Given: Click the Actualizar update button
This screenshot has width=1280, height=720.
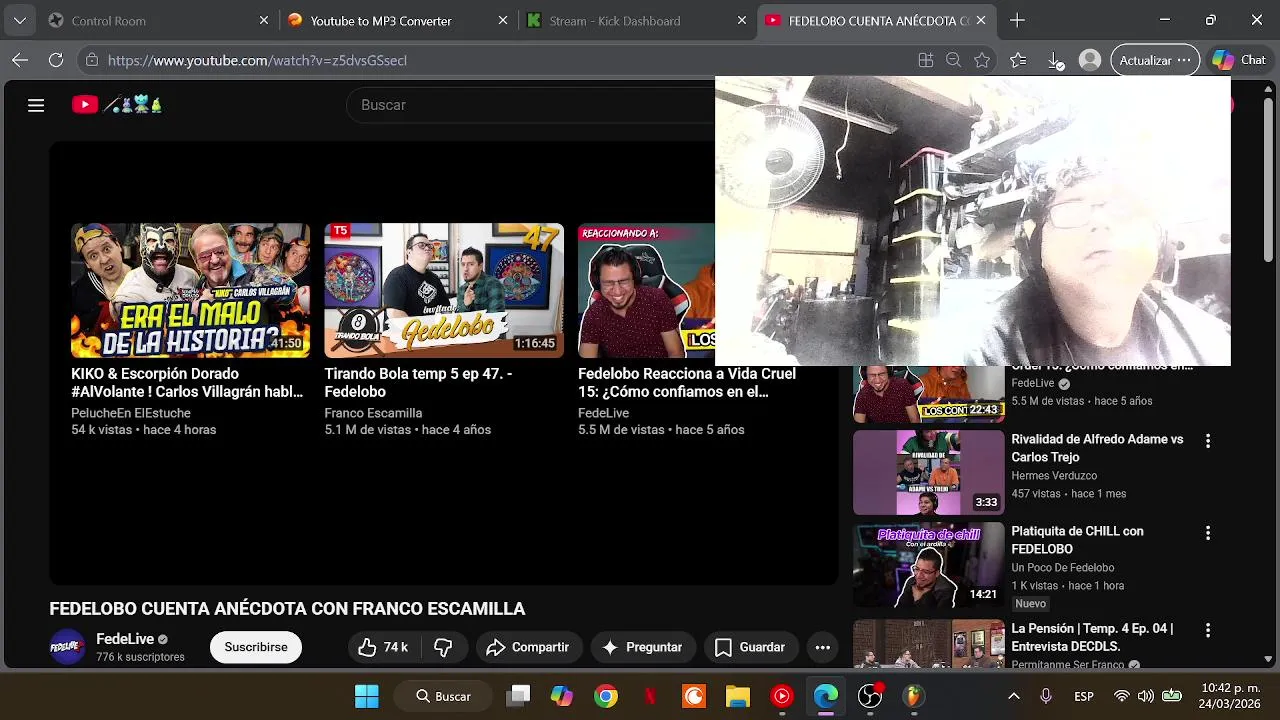Looking at the screenshot, I should 1155,60.
